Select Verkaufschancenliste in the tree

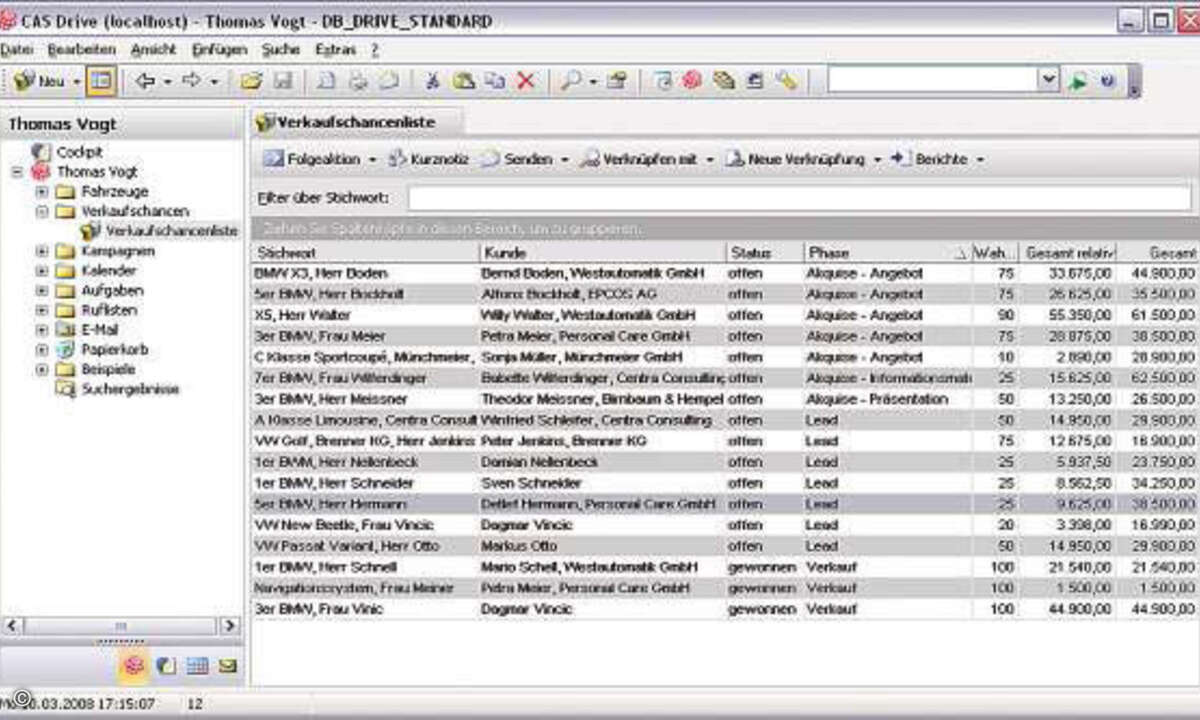click(171, 231)
